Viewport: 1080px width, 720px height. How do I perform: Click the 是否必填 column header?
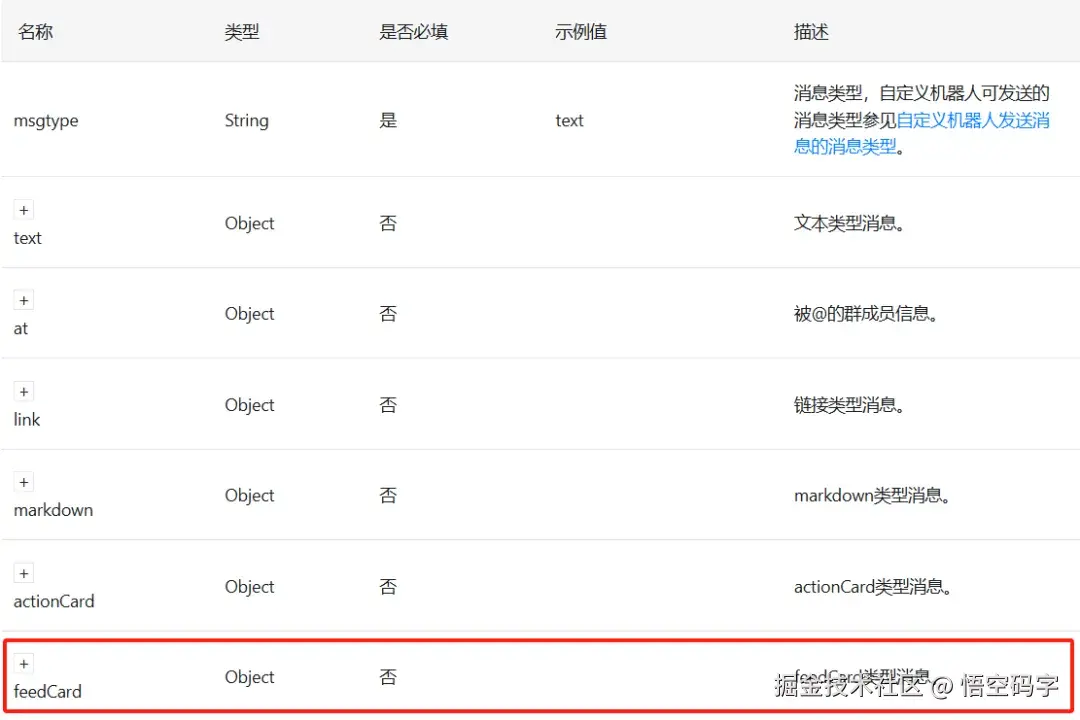tap(413, 32)
